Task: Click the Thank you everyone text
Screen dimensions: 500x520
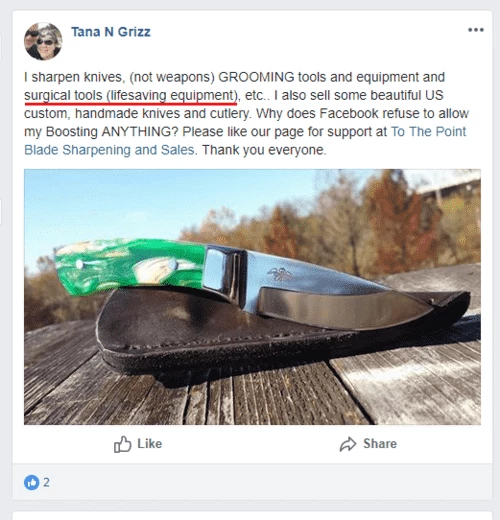Action: coord(264,150)
